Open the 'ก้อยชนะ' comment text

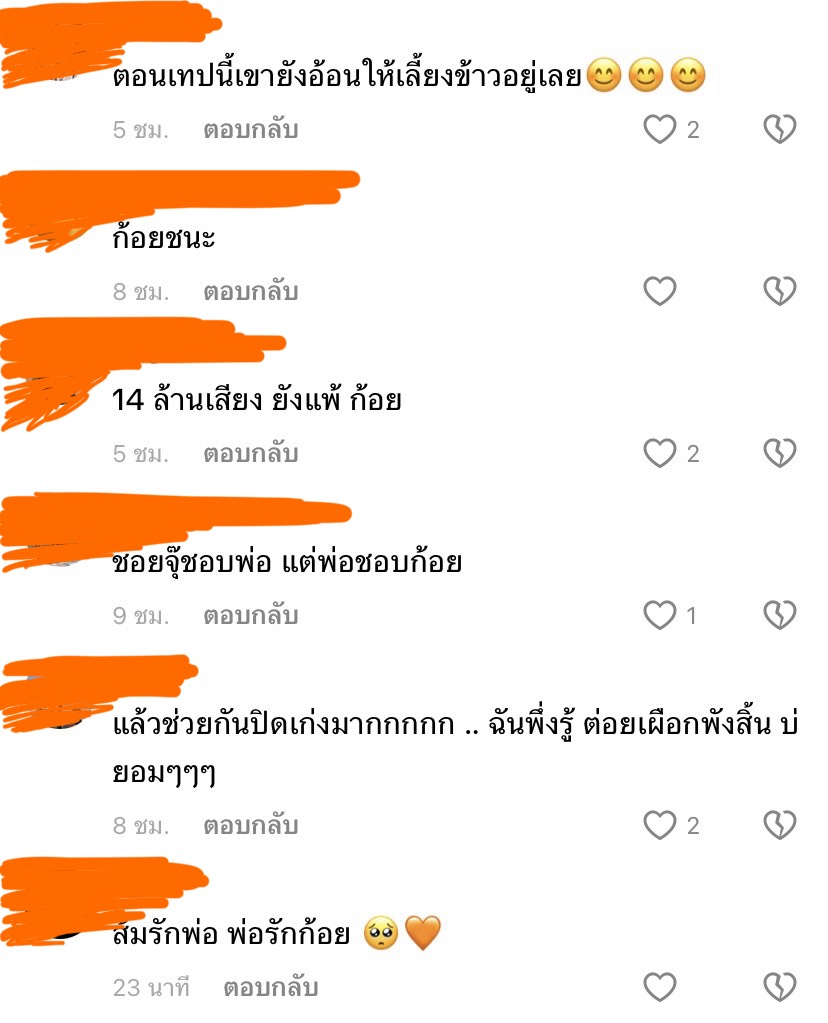pyautogui.click(x=163, y=236)
